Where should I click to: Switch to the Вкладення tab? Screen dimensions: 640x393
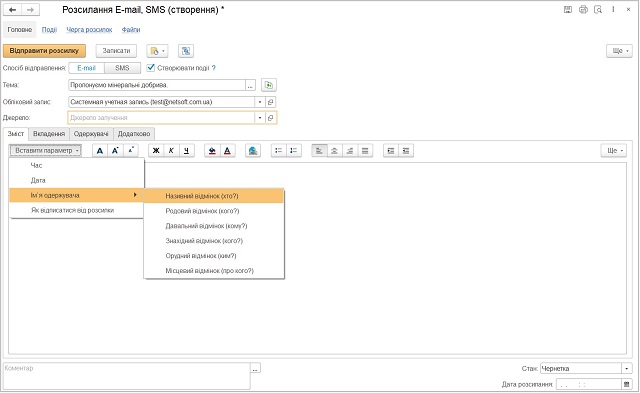pyautogui.click(x=49, y=134)
